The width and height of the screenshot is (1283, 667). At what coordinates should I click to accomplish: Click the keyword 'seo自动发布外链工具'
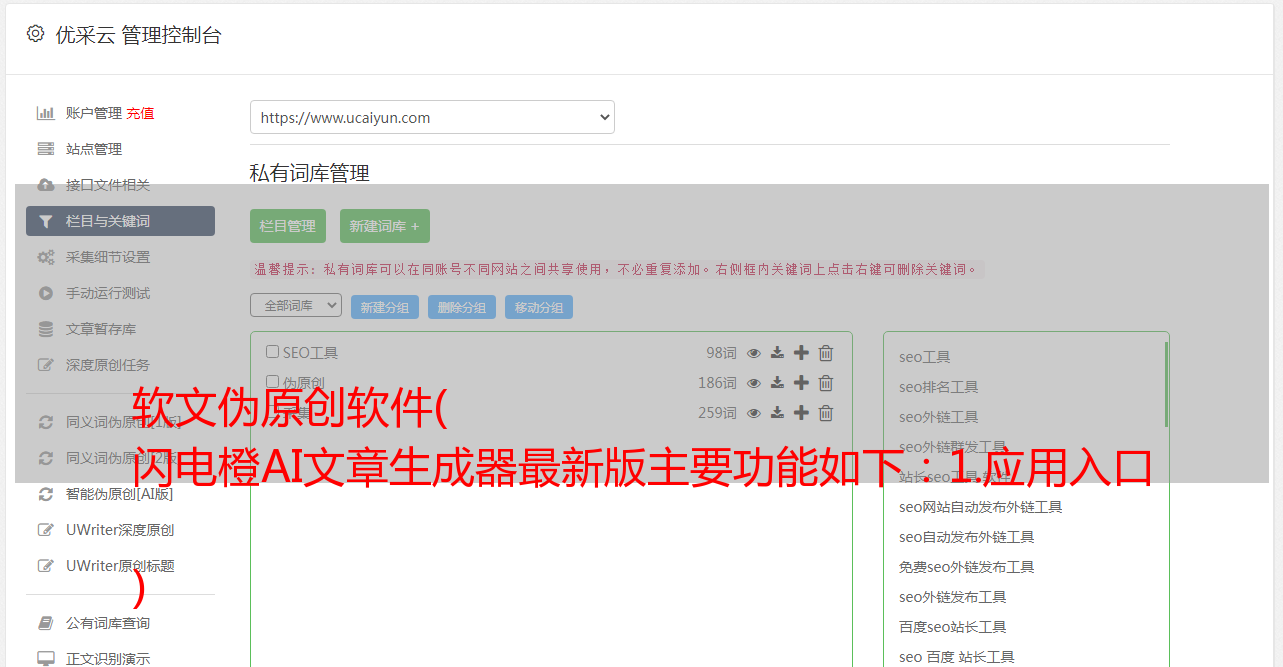(x=967, y=537)
